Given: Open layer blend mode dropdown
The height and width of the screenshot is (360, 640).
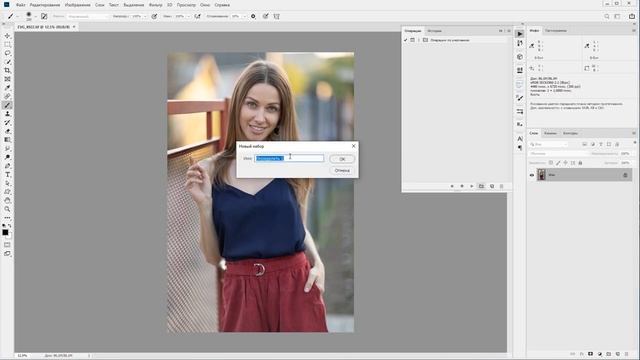Looking at the screenshot, I should click(x=558, y=153).
